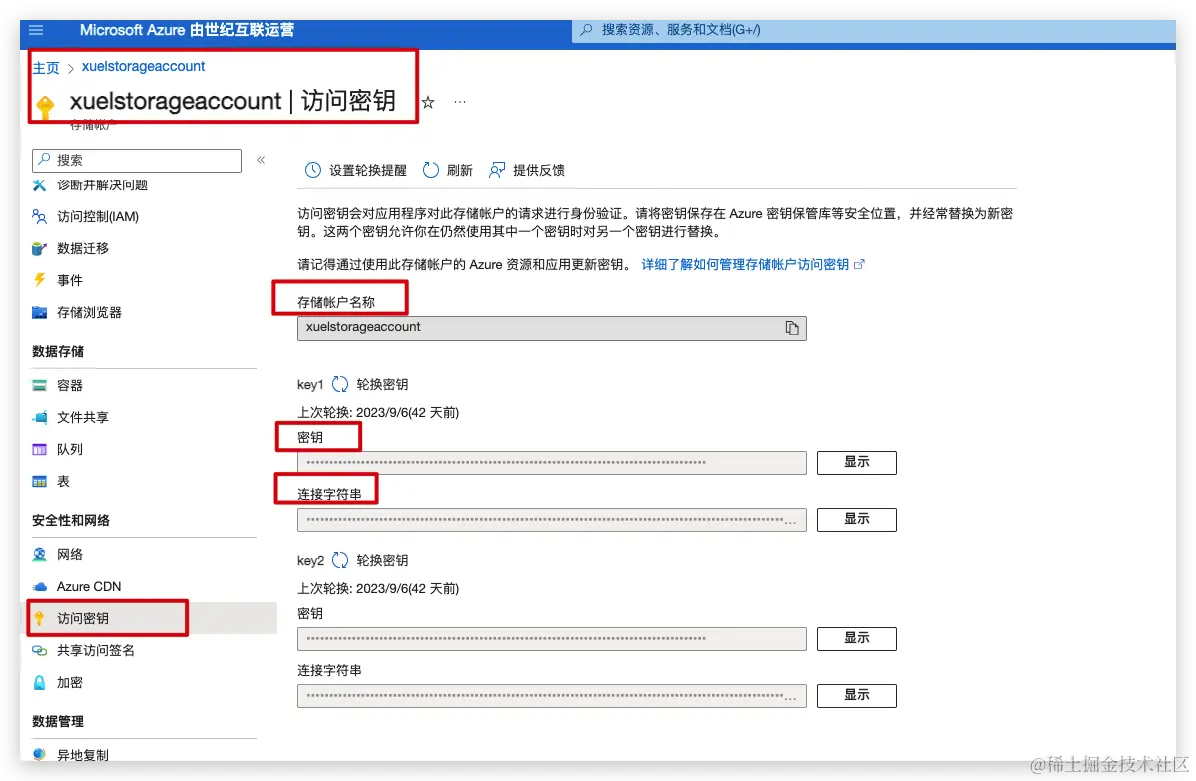Screen dimensions: 1196x781
Task: Click the 表 table icon
Action: (40, 481)
